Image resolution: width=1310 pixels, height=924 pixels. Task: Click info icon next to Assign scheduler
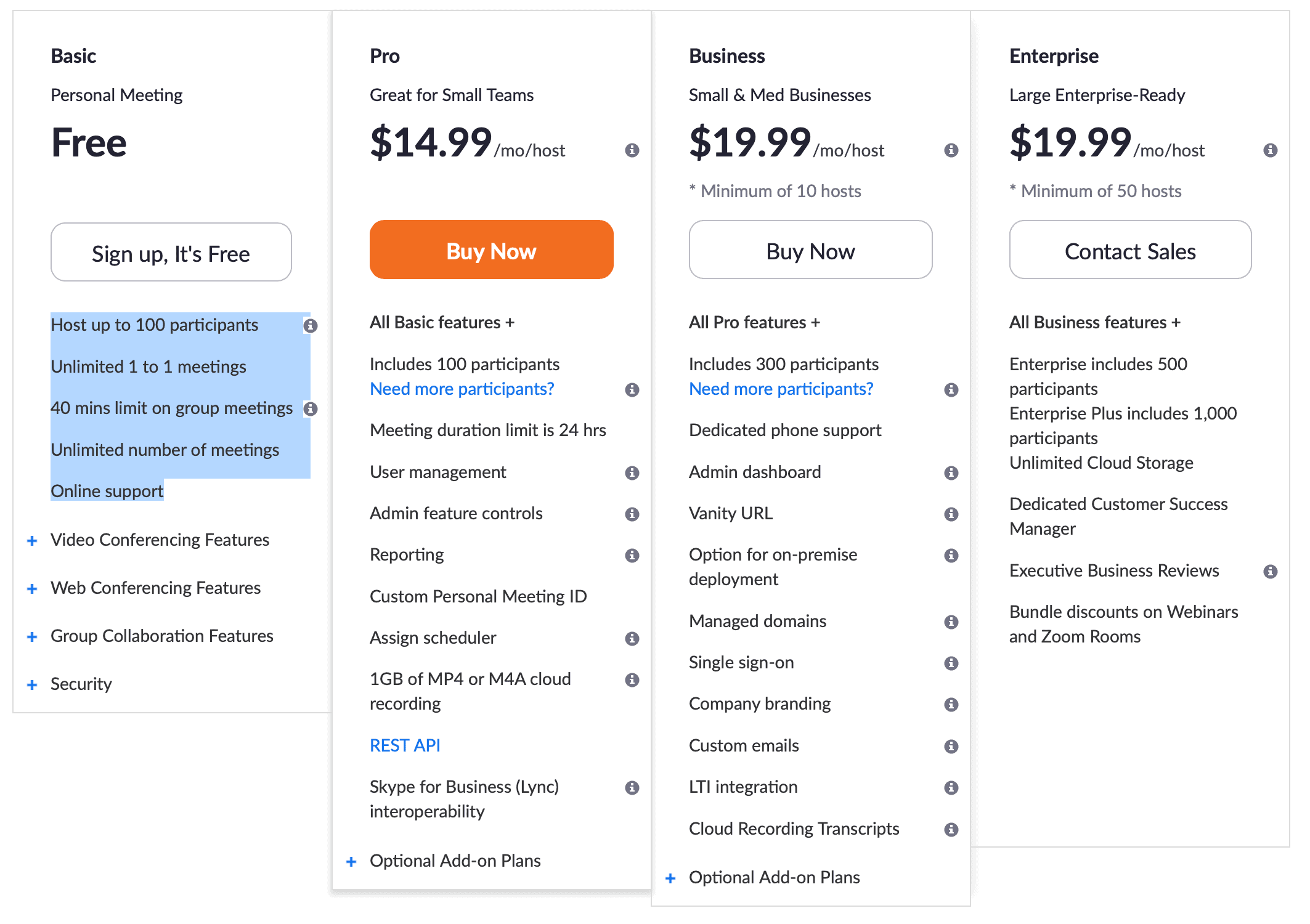pyautogui.click(x=632, y=638)
